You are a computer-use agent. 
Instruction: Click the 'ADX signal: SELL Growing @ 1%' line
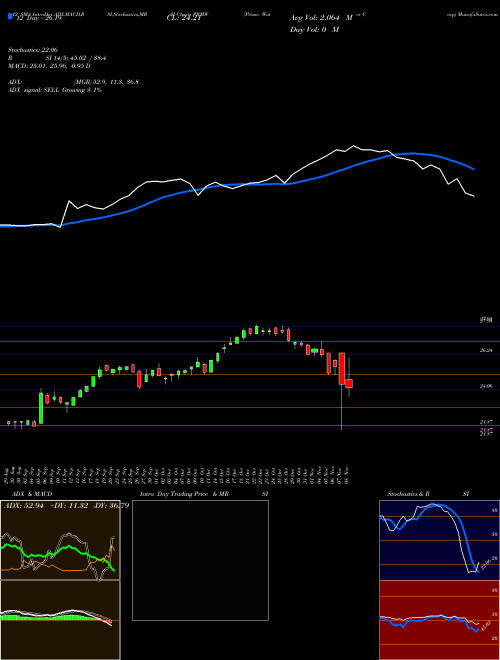tap(55, 90)
